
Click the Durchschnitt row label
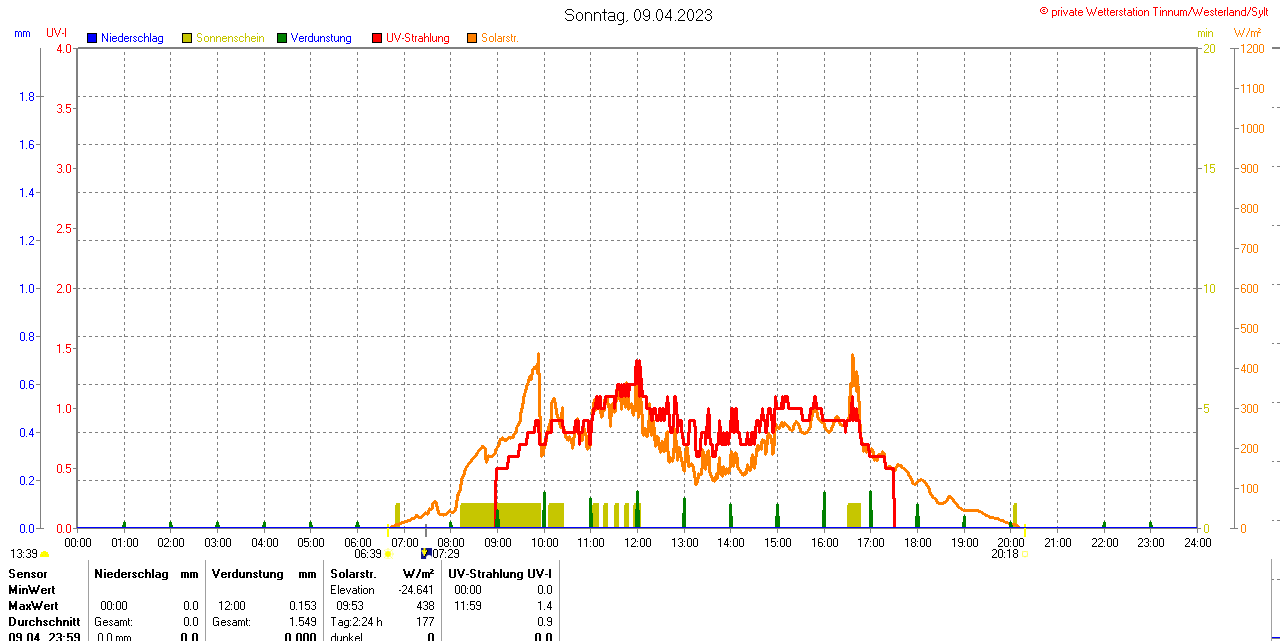point(44,622)
